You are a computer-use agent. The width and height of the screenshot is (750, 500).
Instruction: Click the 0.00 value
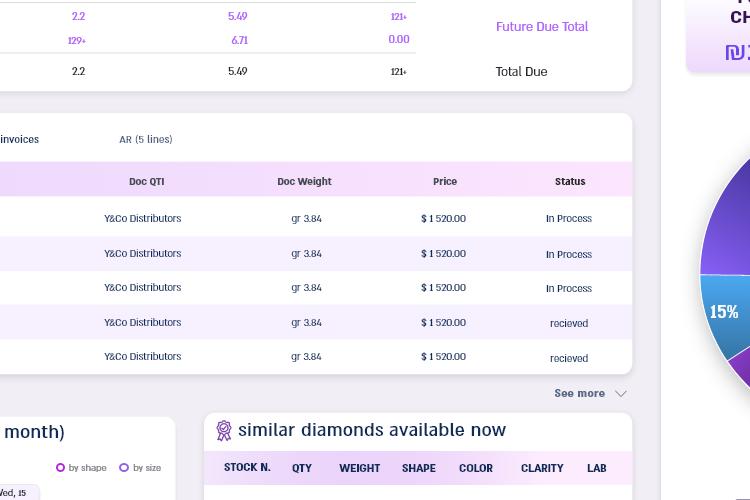[399, 39]
